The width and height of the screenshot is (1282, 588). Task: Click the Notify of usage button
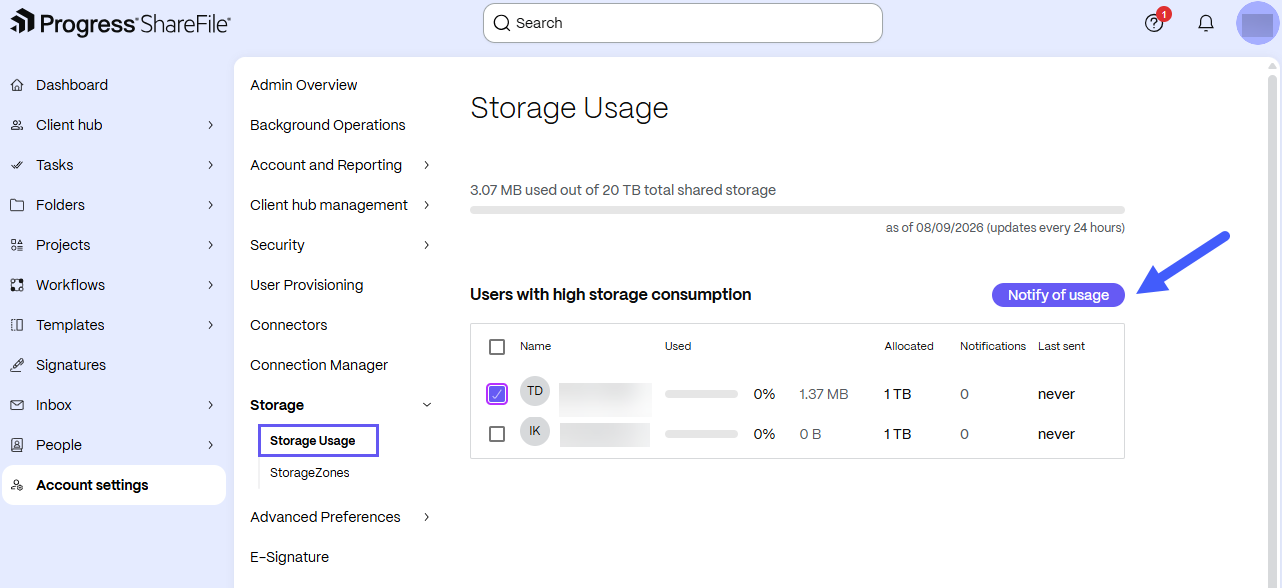point(1058,295)
